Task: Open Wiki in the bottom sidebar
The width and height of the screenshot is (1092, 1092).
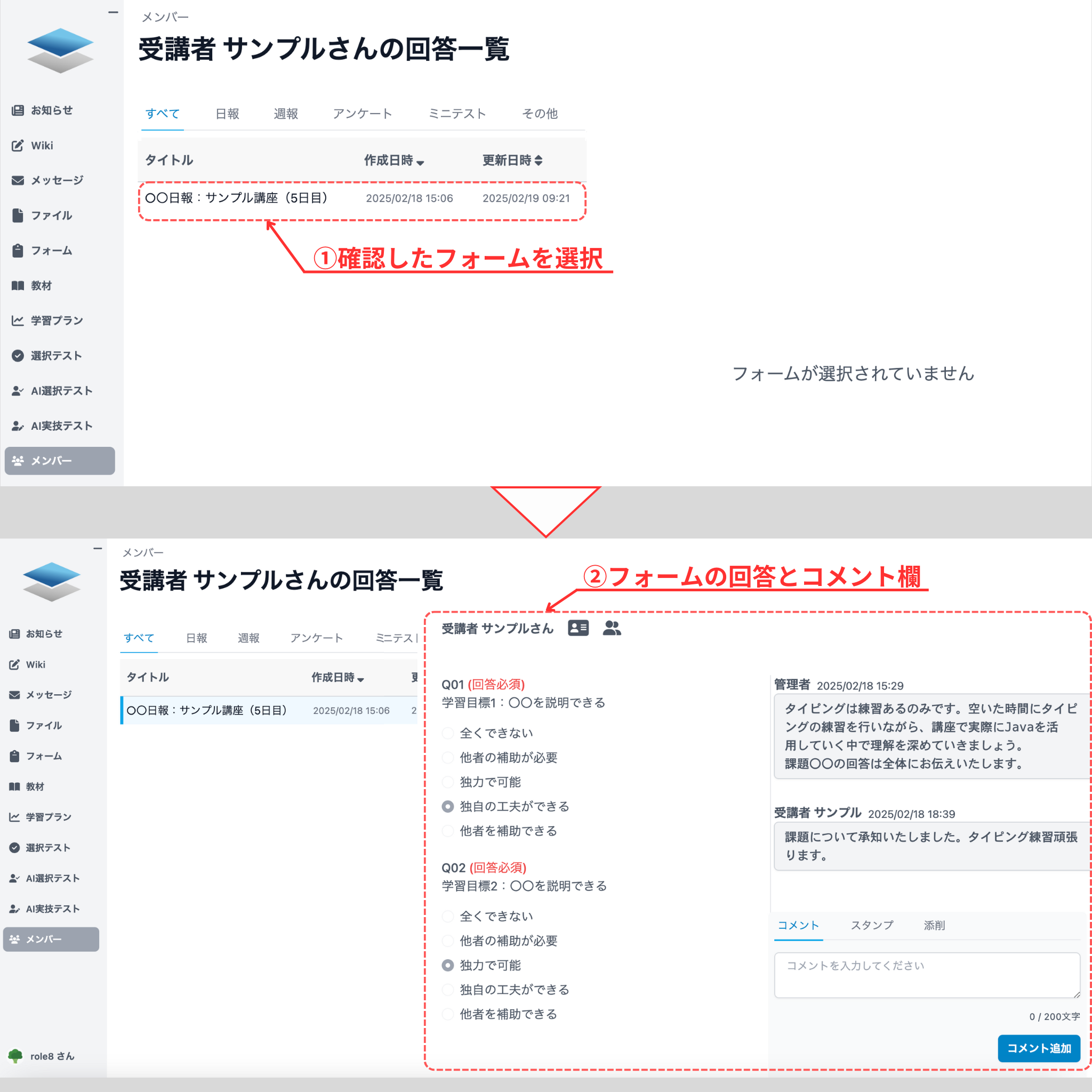Action: click(x=35, y=665)
